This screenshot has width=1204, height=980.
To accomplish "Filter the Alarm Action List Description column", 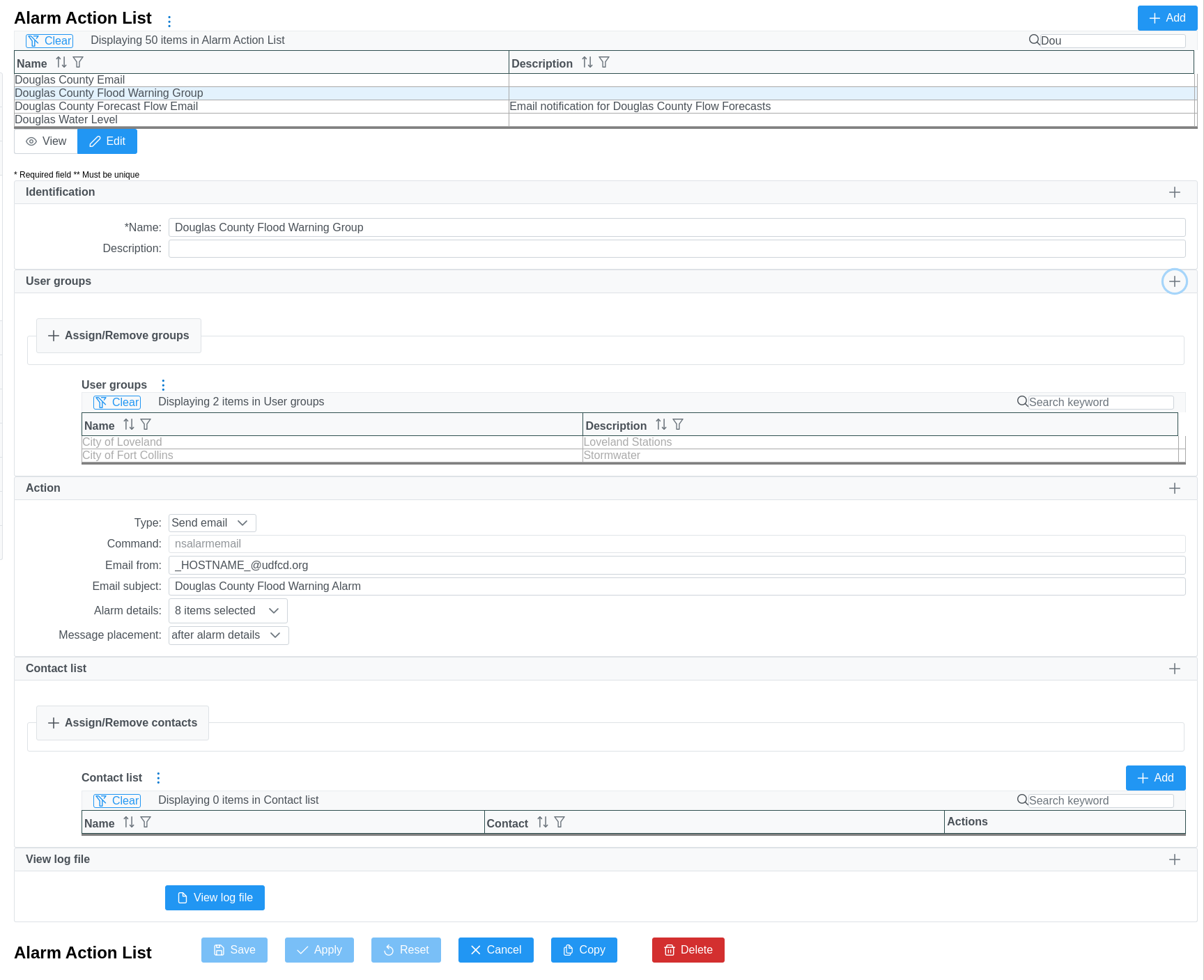I will [604, 63].
